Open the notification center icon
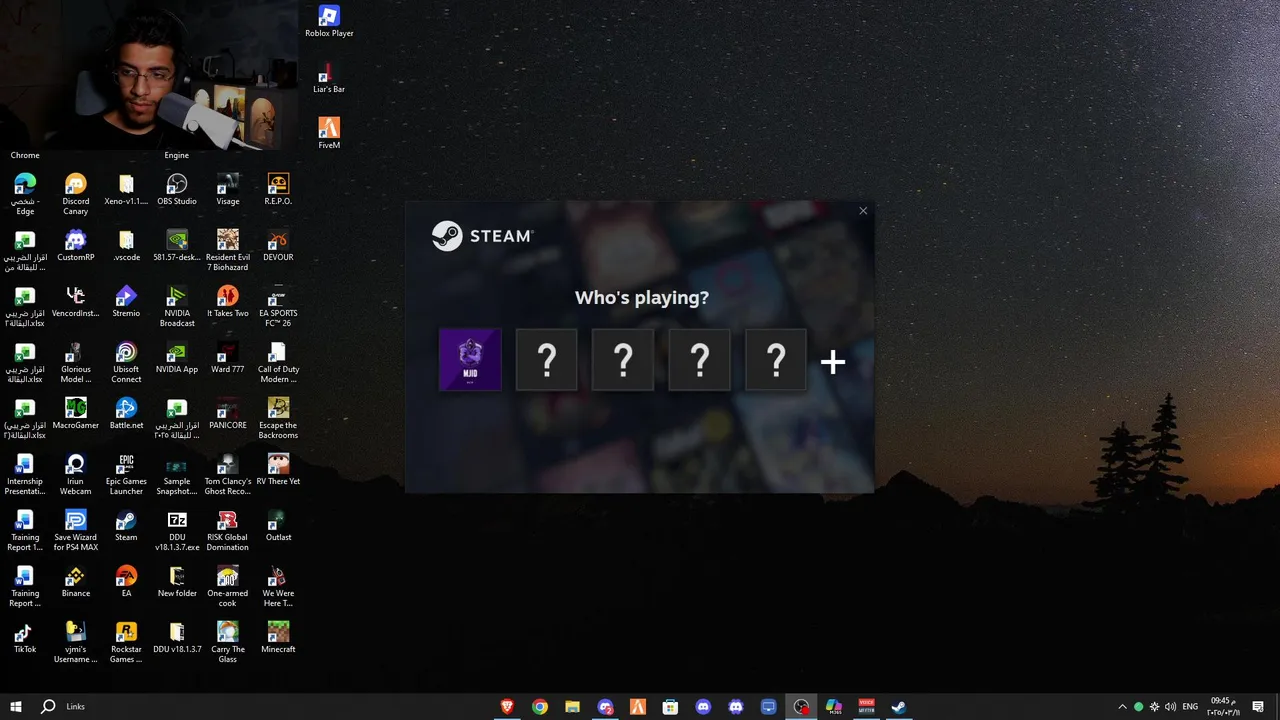 point(1258,707)
